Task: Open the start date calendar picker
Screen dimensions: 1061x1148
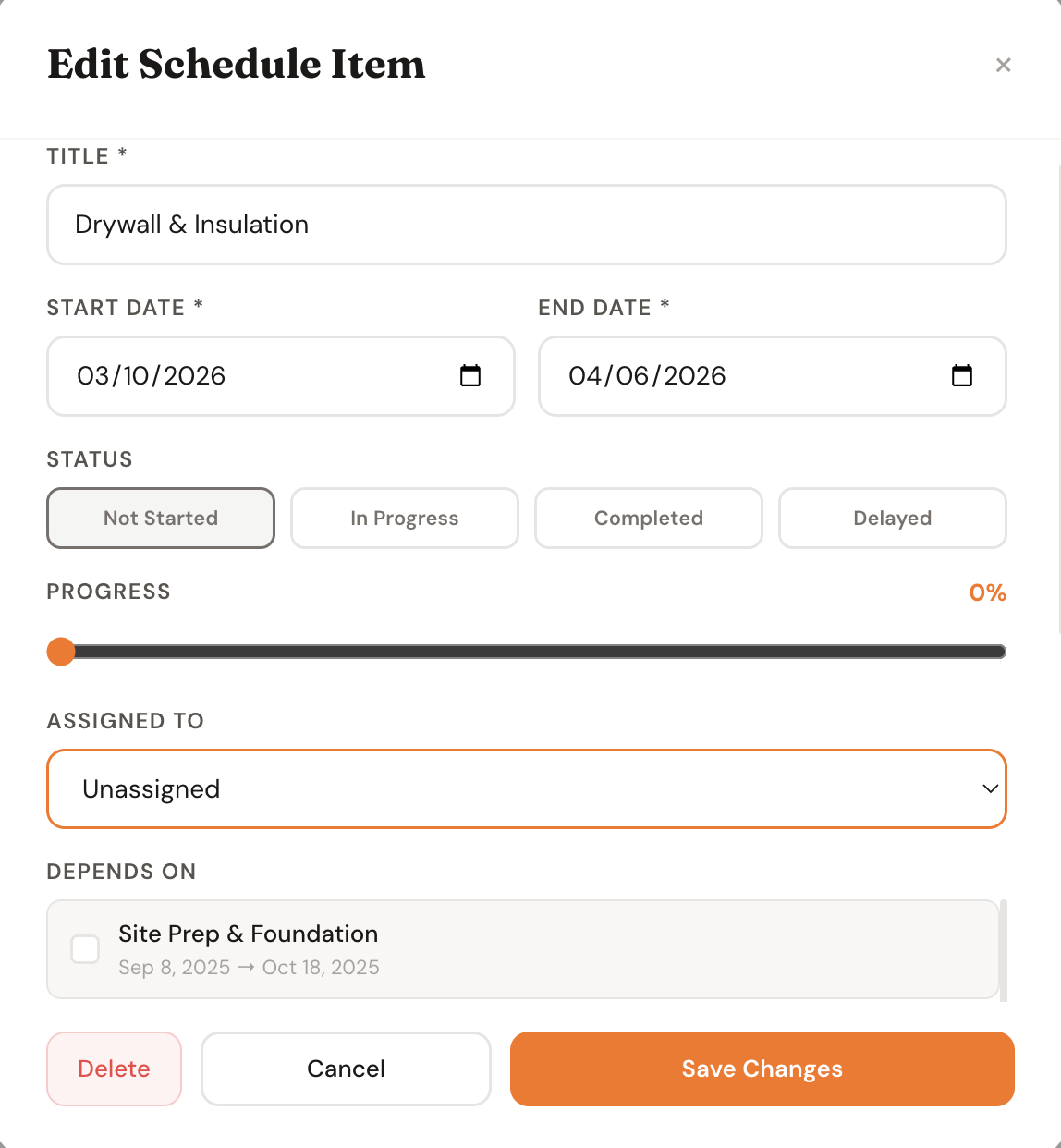Action: pyautogui.click(x=470, y=376)
